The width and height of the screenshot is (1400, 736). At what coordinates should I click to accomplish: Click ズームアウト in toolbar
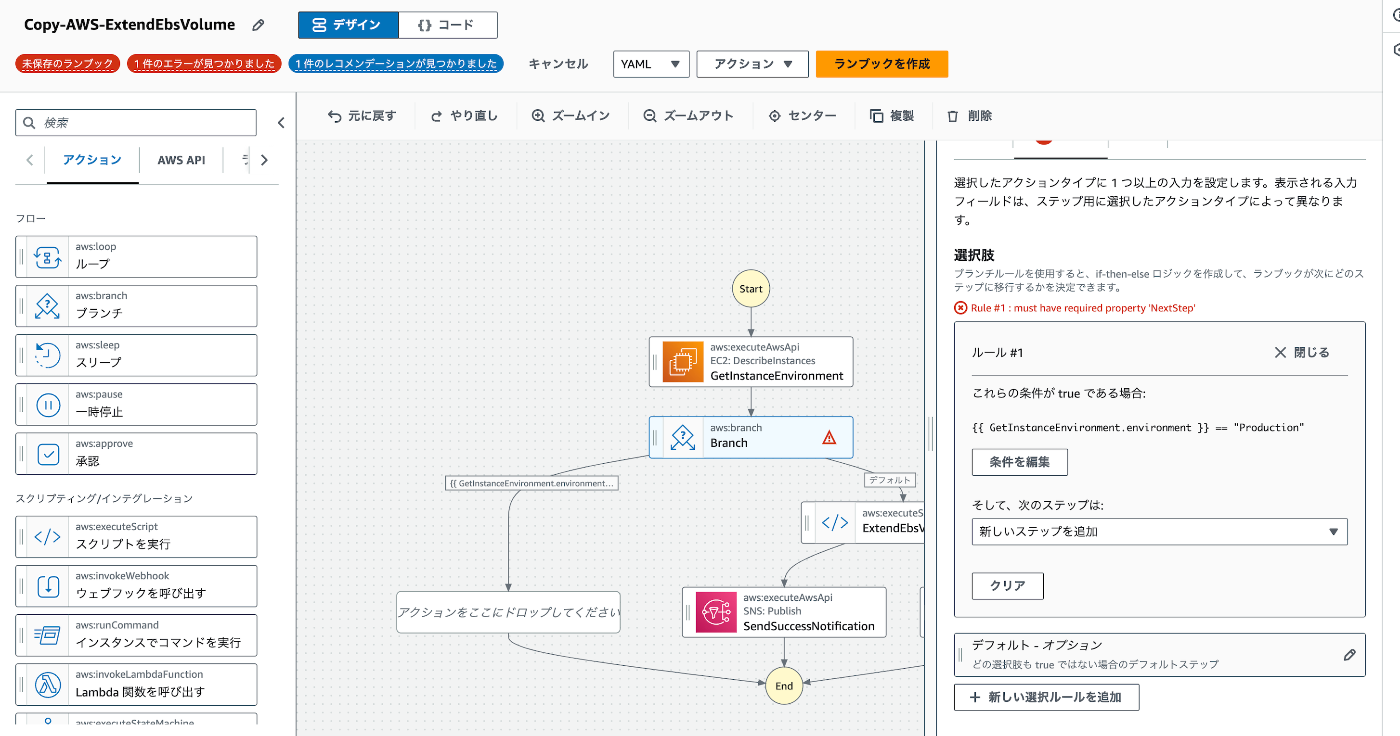pos(688,116)
